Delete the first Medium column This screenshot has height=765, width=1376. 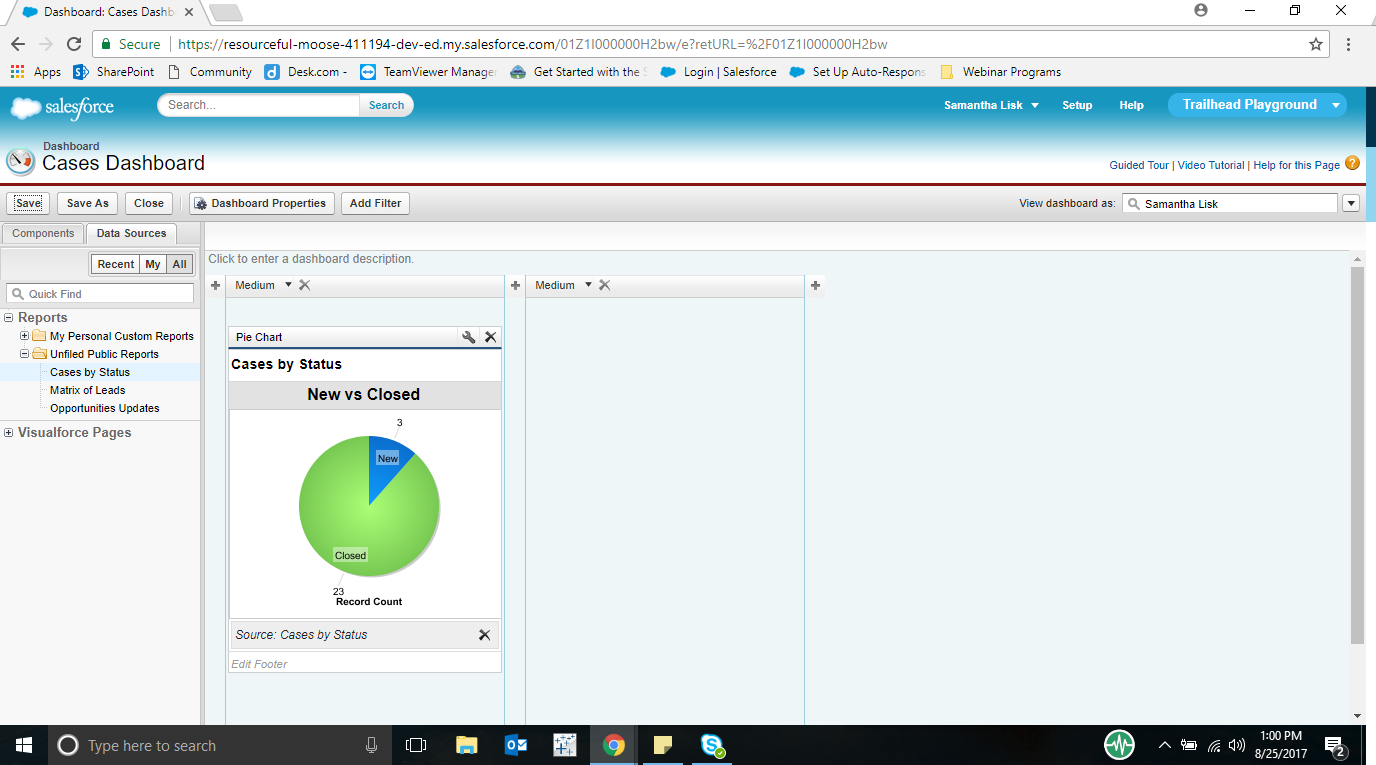click(305, 285)
